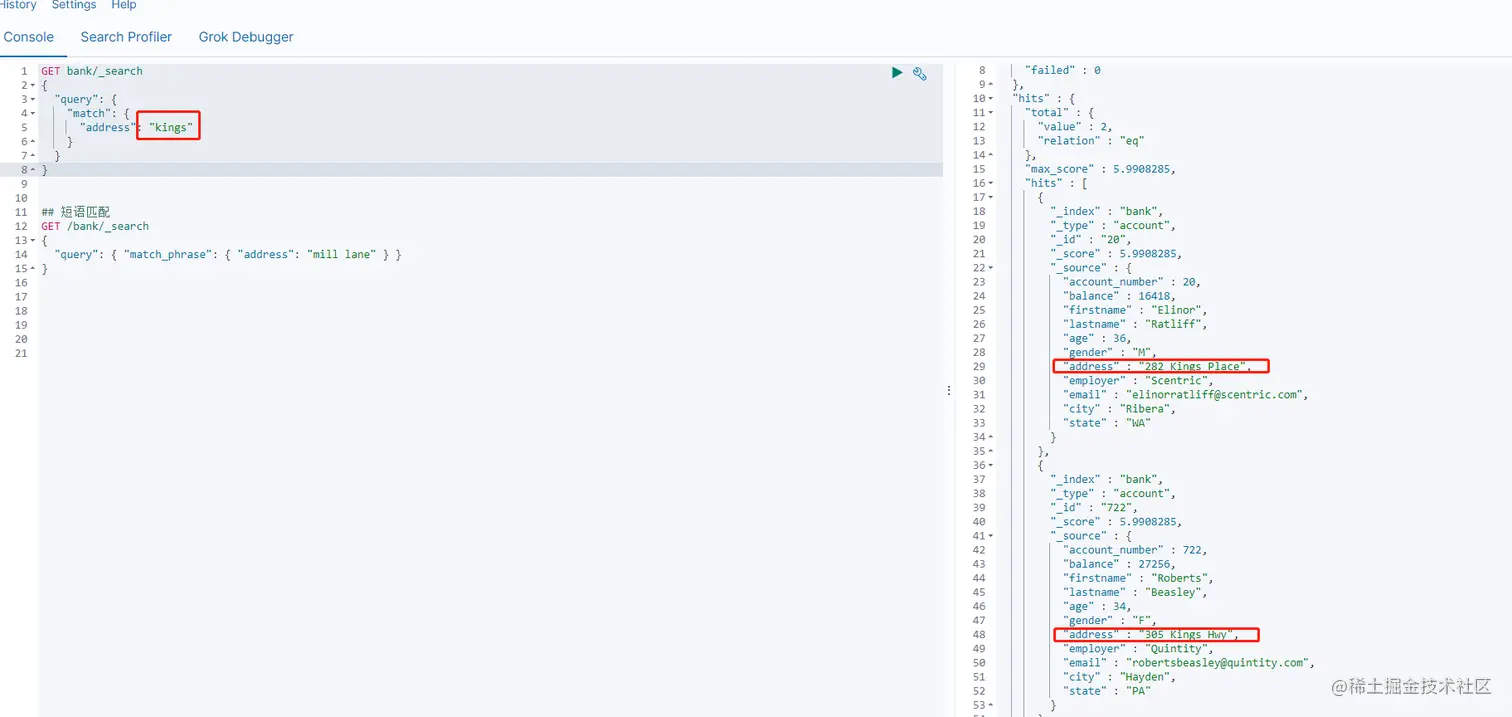This screenshot has width=1512, height=717.
Task: Click the "city" : "Hayden" line
Action: [1119, 677]
